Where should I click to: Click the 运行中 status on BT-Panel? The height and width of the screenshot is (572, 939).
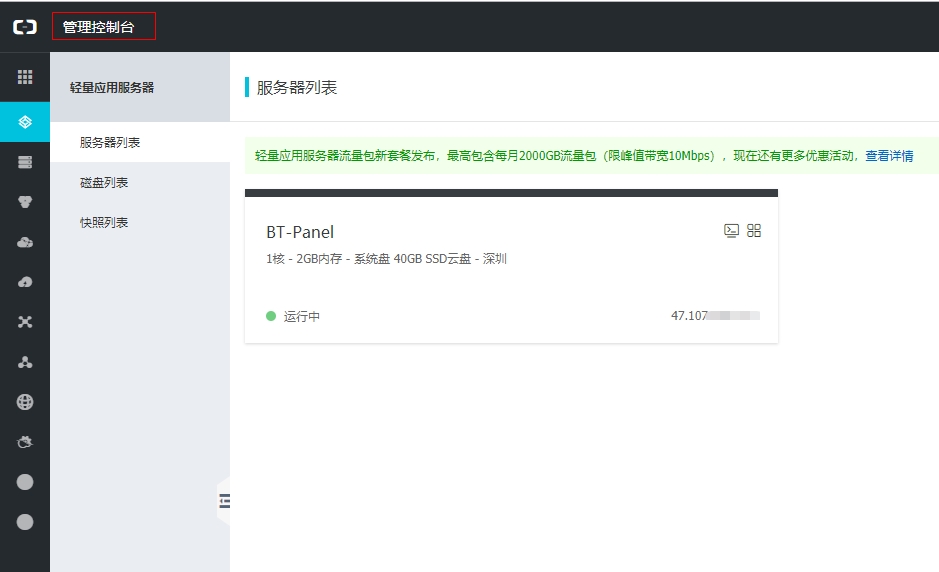[301, 316]
